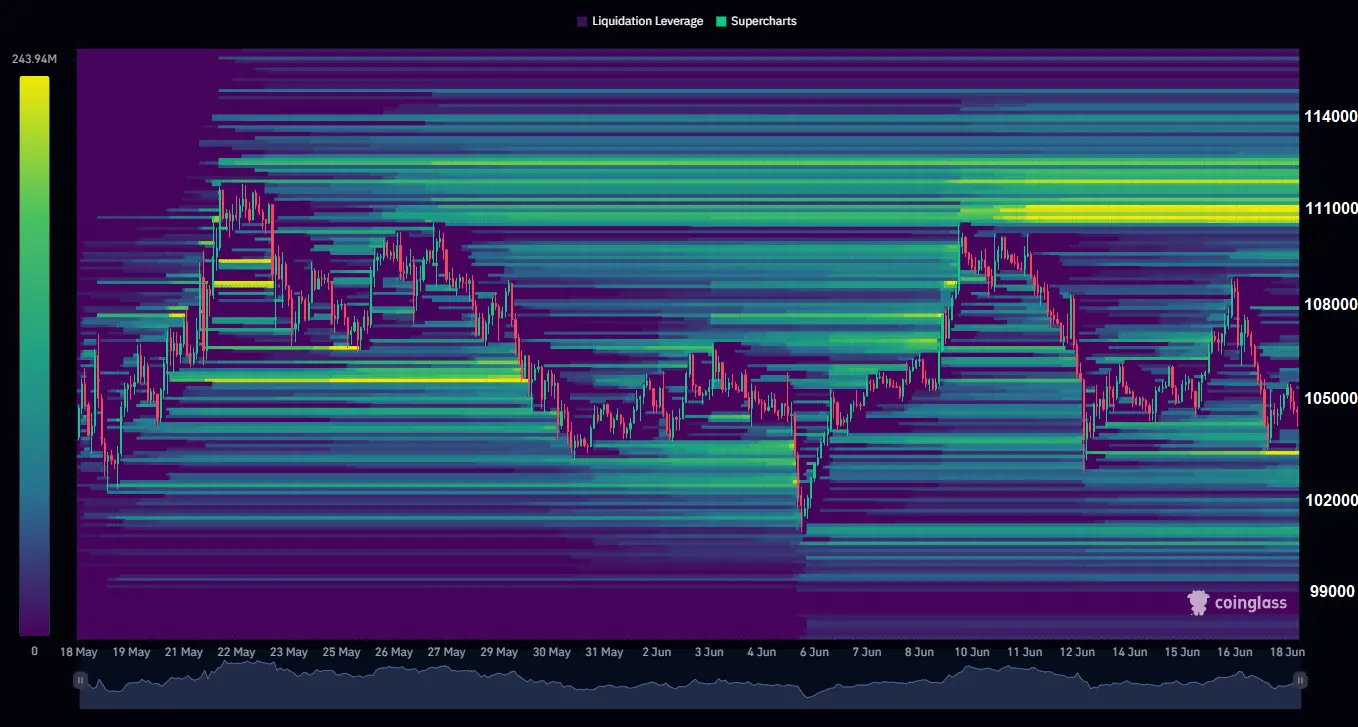This screenshot has width=1358, height=727.
Task: Click the 2 Jun date label
Action: pyautogui.click(x=657, y=652)
